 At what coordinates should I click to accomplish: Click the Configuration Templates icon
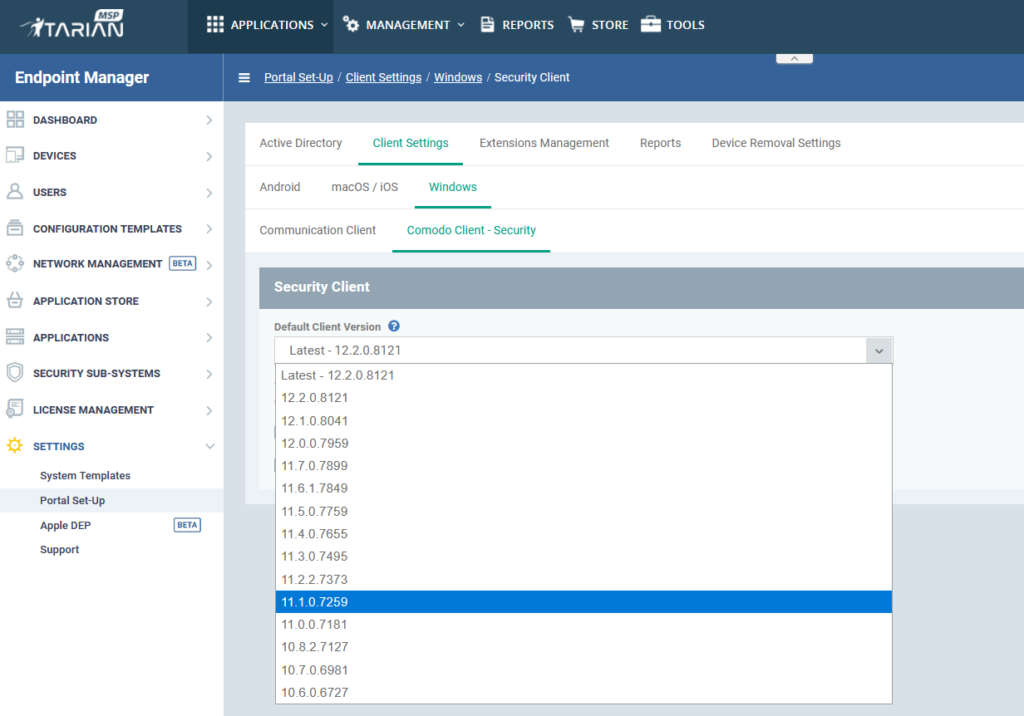(15, 228)
